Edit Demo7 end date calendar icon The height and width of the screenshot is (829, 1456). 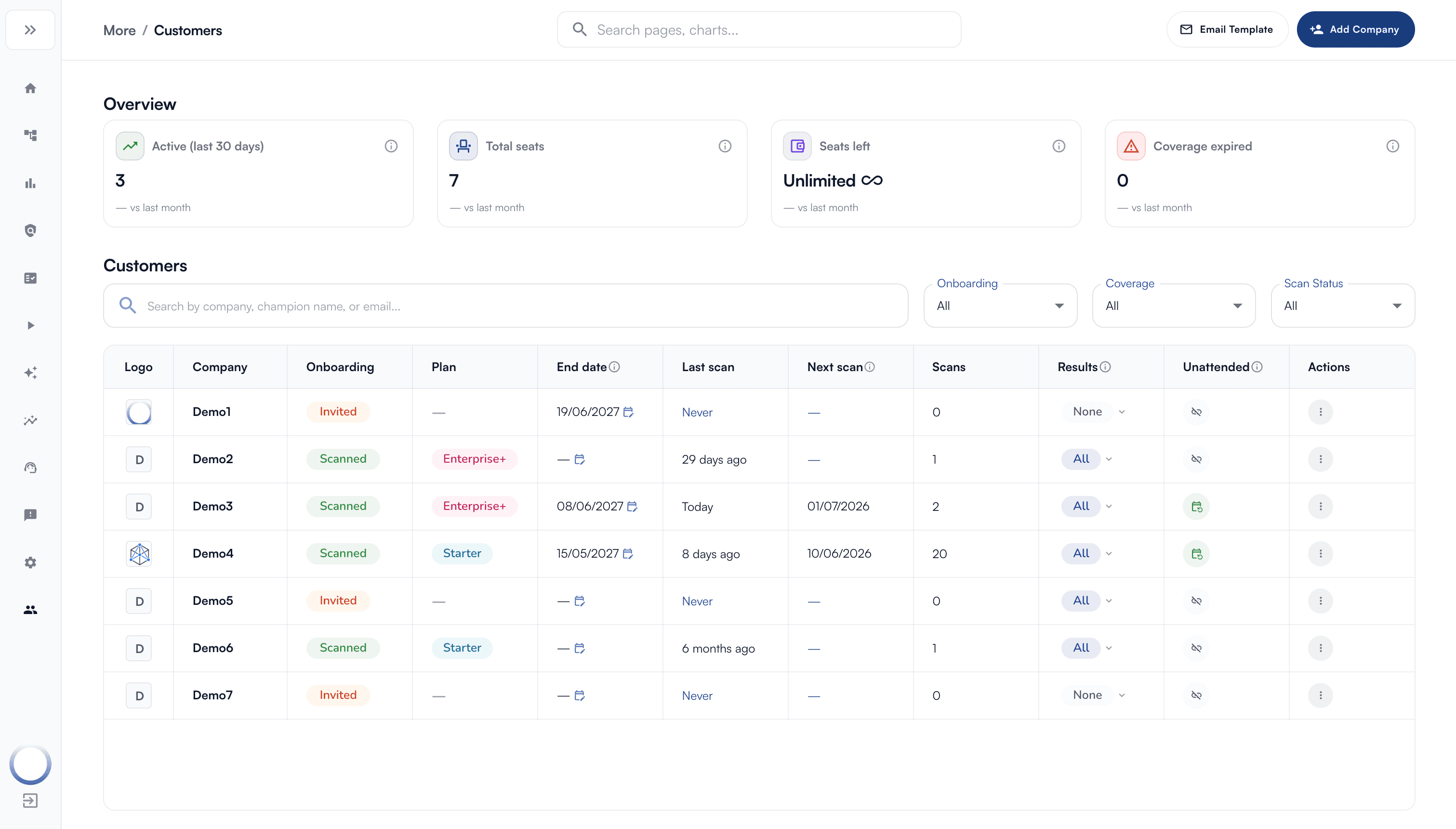click(580, 695)
